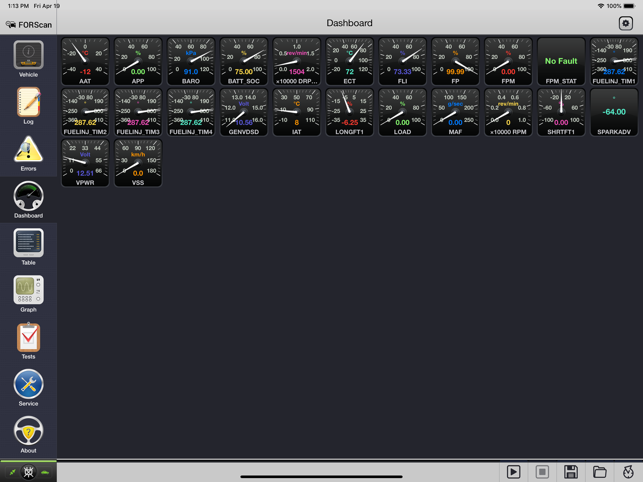This screenshot has height=482, width=643.
Task: Open saved file with folder icon
Action: coord(600,472)
